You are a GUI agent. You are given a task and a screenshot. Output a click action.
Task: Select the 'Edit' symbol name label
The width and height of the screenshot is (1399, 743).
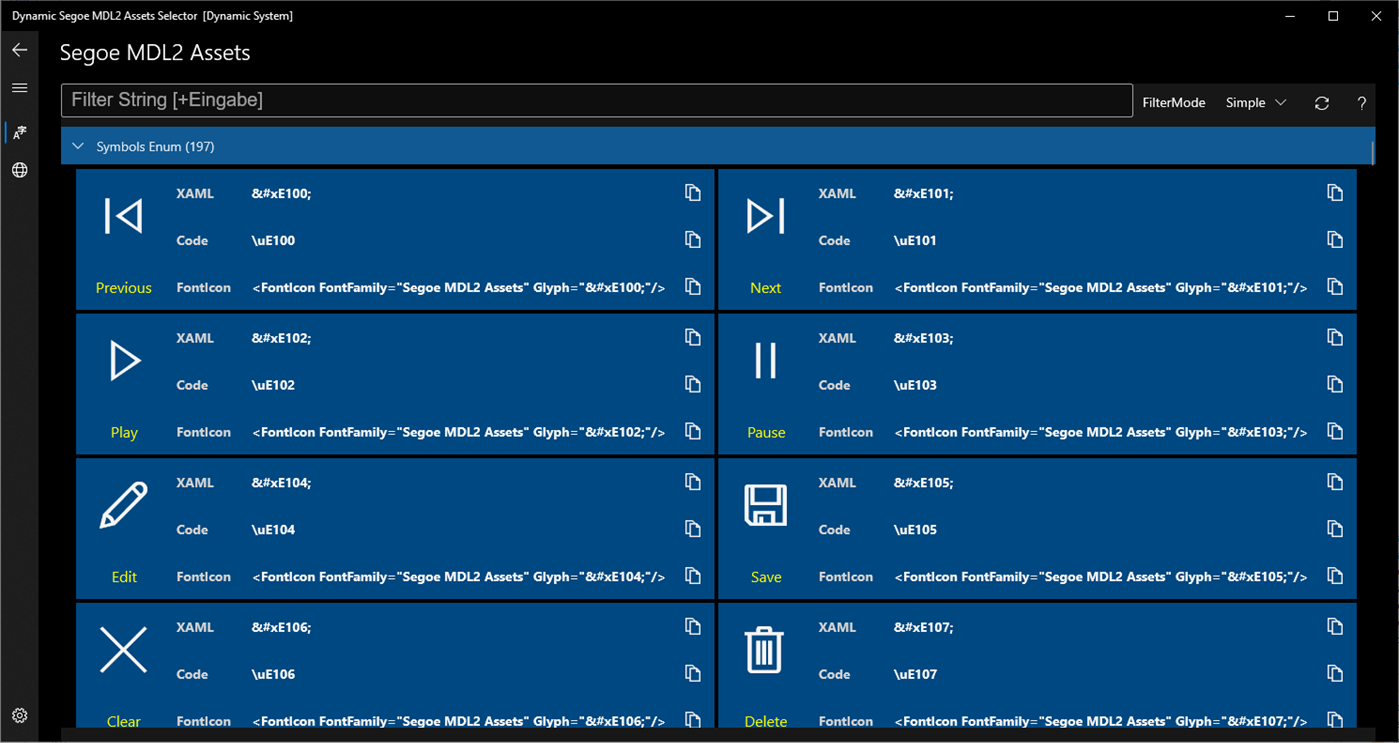tap(124, 577)
